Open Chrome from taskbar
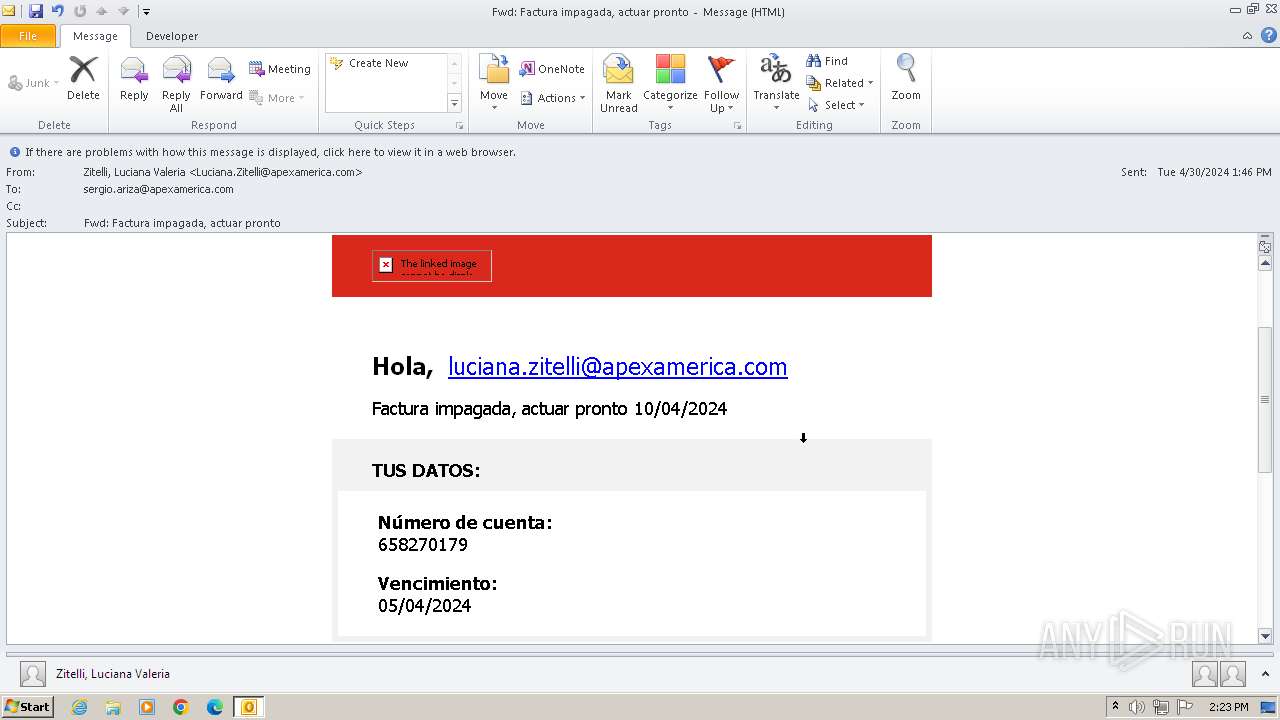The height and width of the screenshot is (720, 1280). (x=181, y=707)
